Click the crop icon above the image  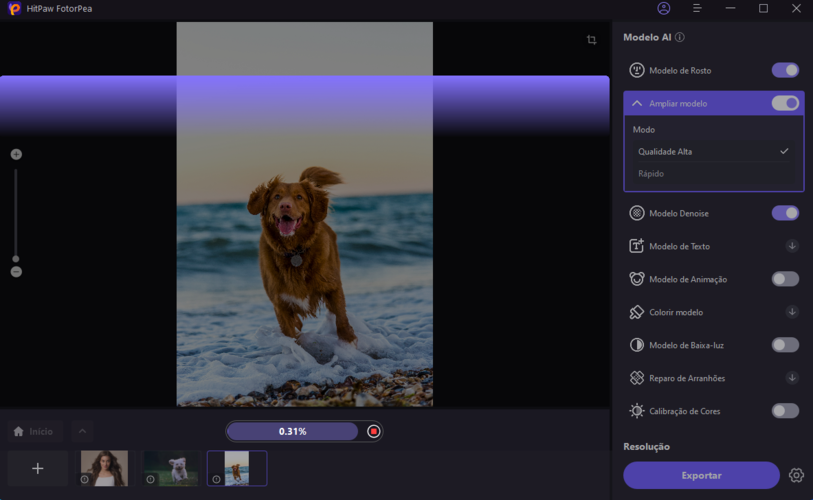tap(591, 40)
